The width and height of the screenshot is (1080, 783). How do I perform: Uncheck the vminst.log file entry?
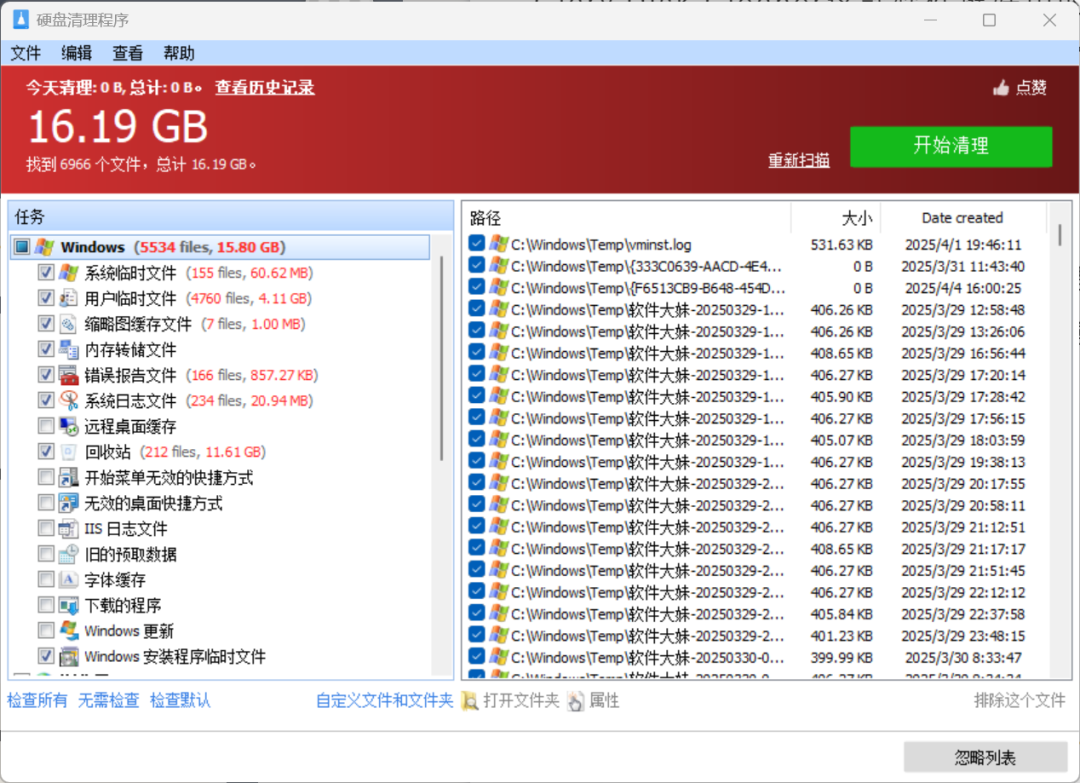pos(475,244)
